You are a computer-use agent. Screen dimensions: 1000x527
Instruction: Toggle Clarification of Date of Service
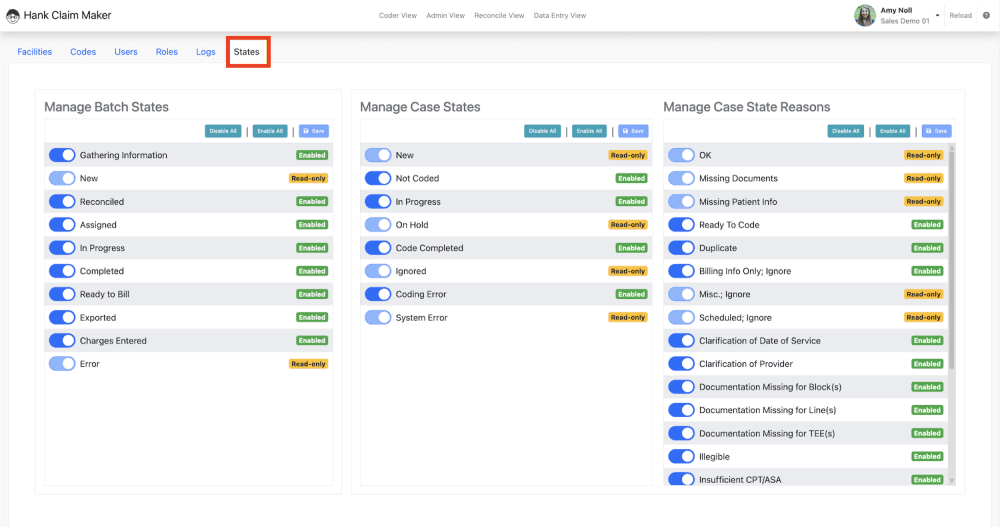[x=681, y=341]
